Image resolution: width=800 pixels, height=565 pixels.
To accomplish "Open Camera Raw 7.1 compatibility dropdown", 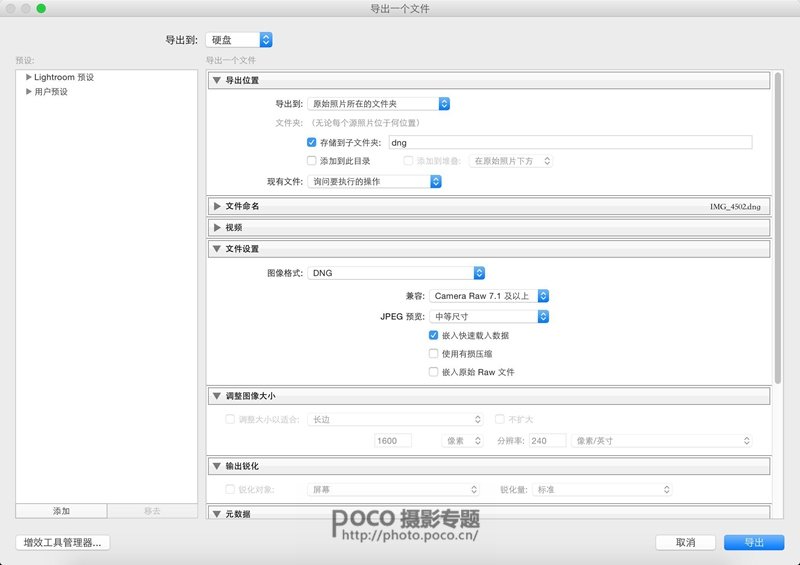I will (489, 296).
